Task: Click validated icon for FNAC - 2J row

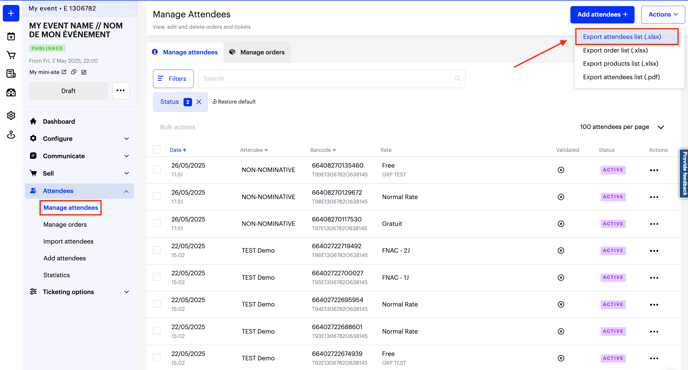Action: (x=561, y=251)
